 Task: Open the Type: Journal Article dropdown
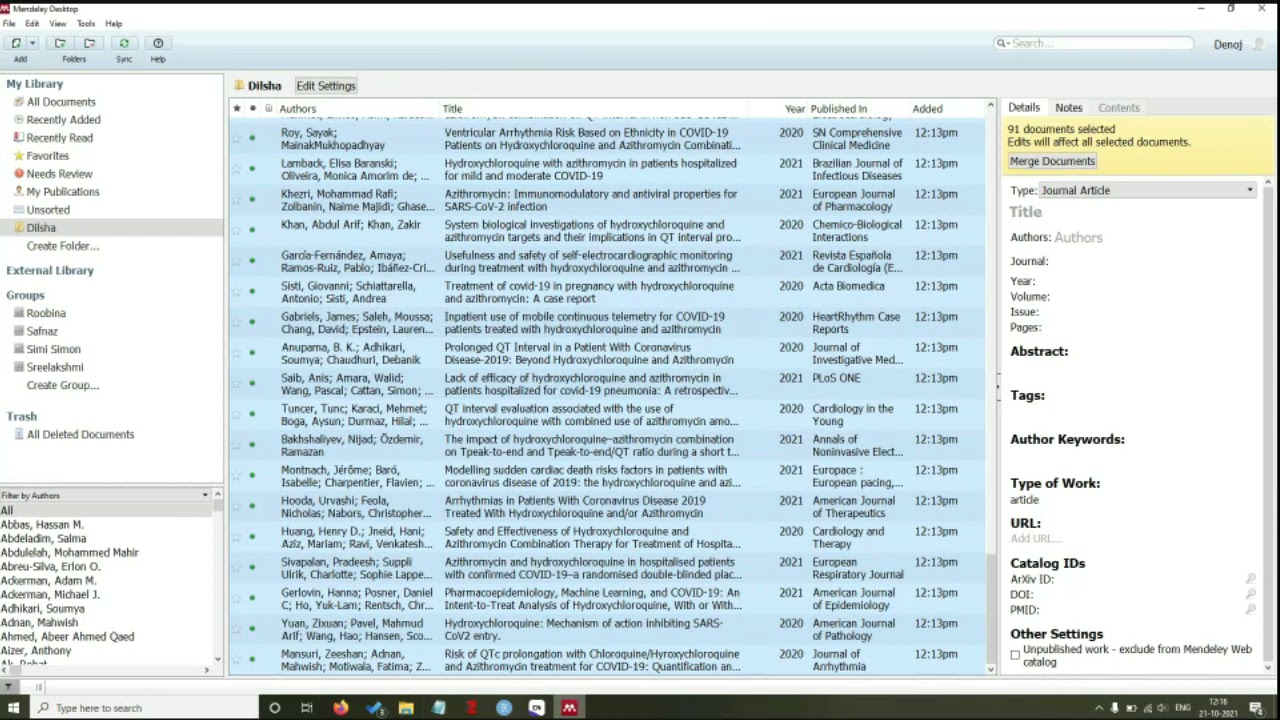point(1147,190)
